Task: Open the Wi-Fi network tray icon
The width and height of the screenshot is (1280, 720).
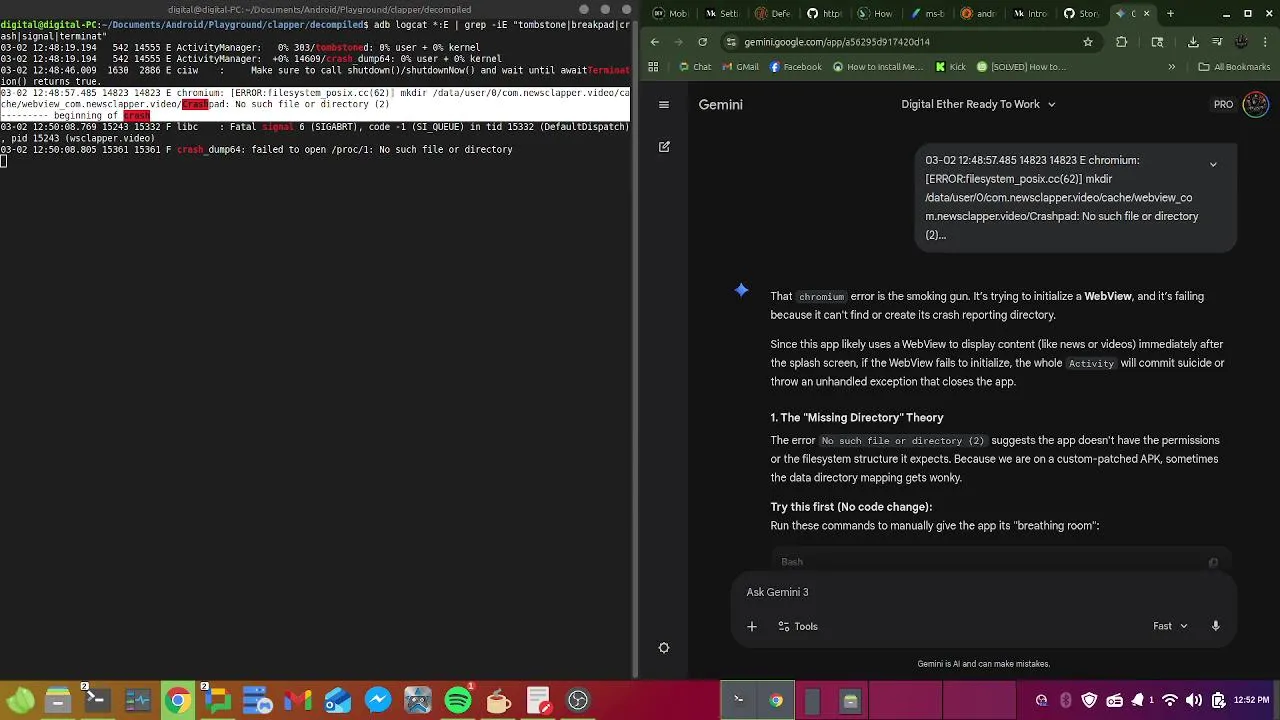Action: pos(1169,700)
